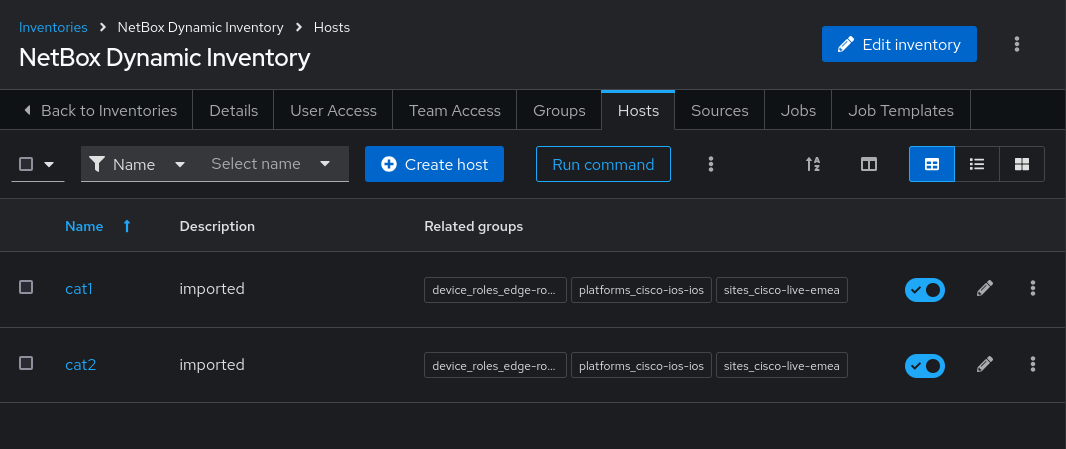The image size is (1066, 449).
Task: Edit host cat1 with pencil icon
Action: point(984,288)
